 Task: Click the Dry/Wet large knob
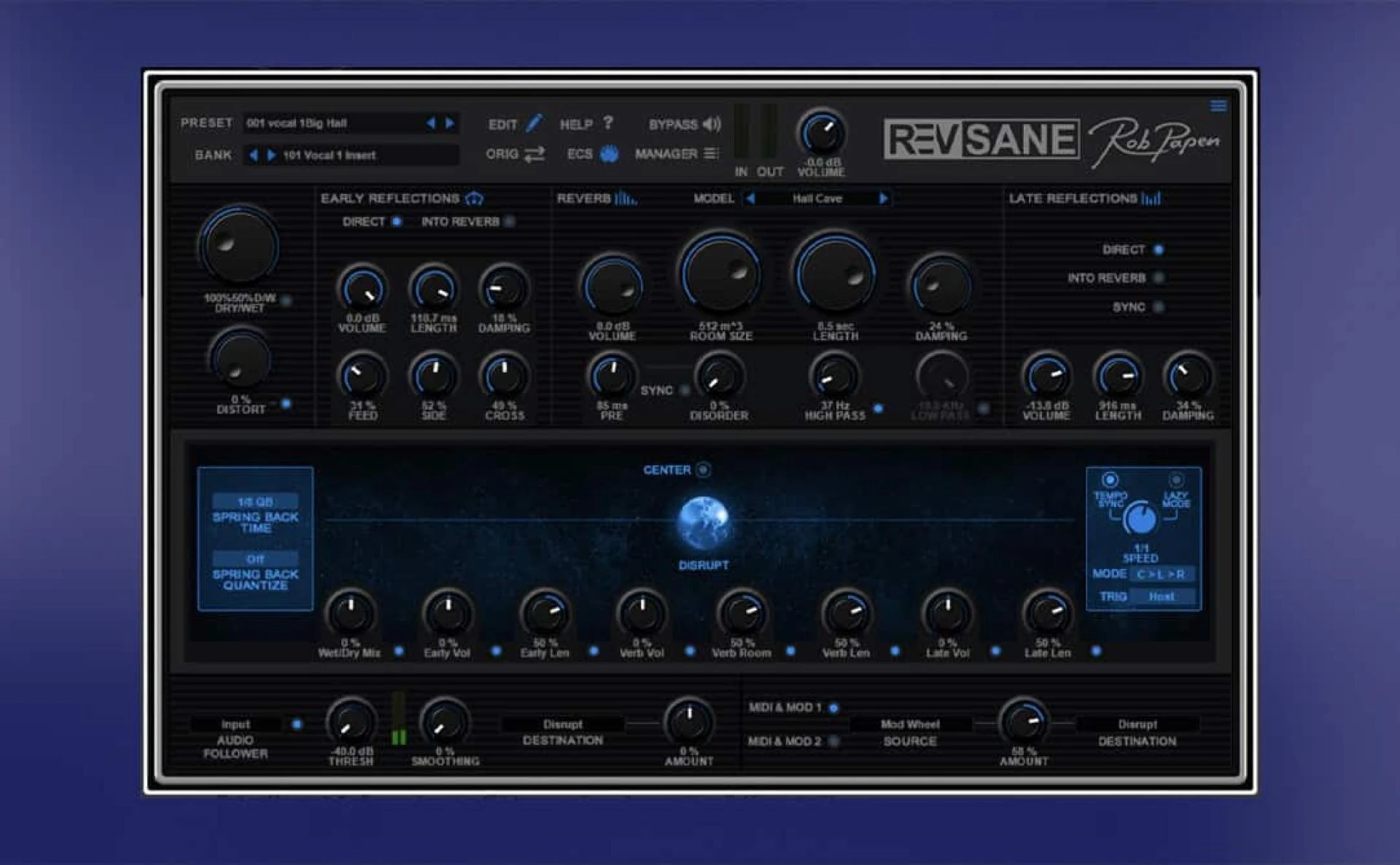238,247
